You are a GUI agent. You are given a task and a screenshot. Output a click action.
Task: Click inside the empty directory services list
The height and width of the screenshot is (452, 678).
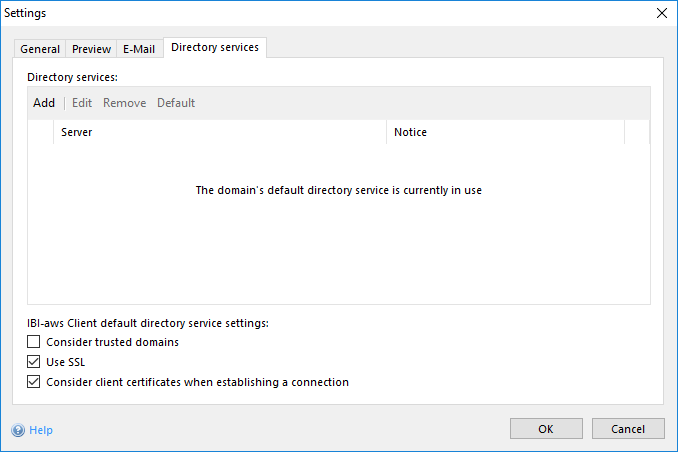[338, 250]
